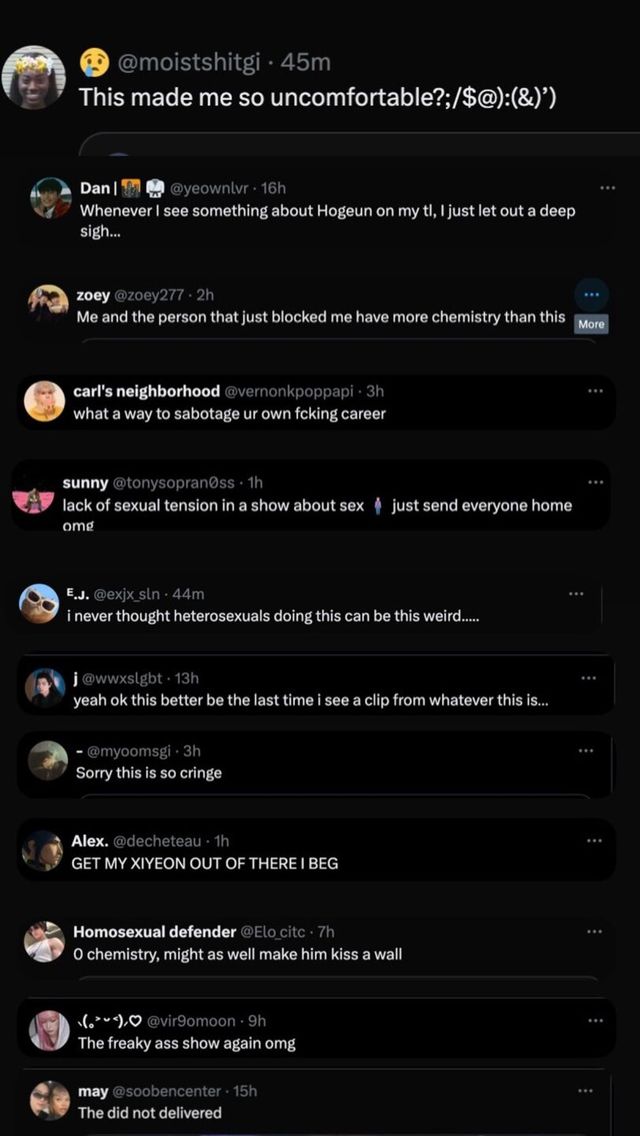Open more menu on Alex.'s tweet

[x=594, y=841]
